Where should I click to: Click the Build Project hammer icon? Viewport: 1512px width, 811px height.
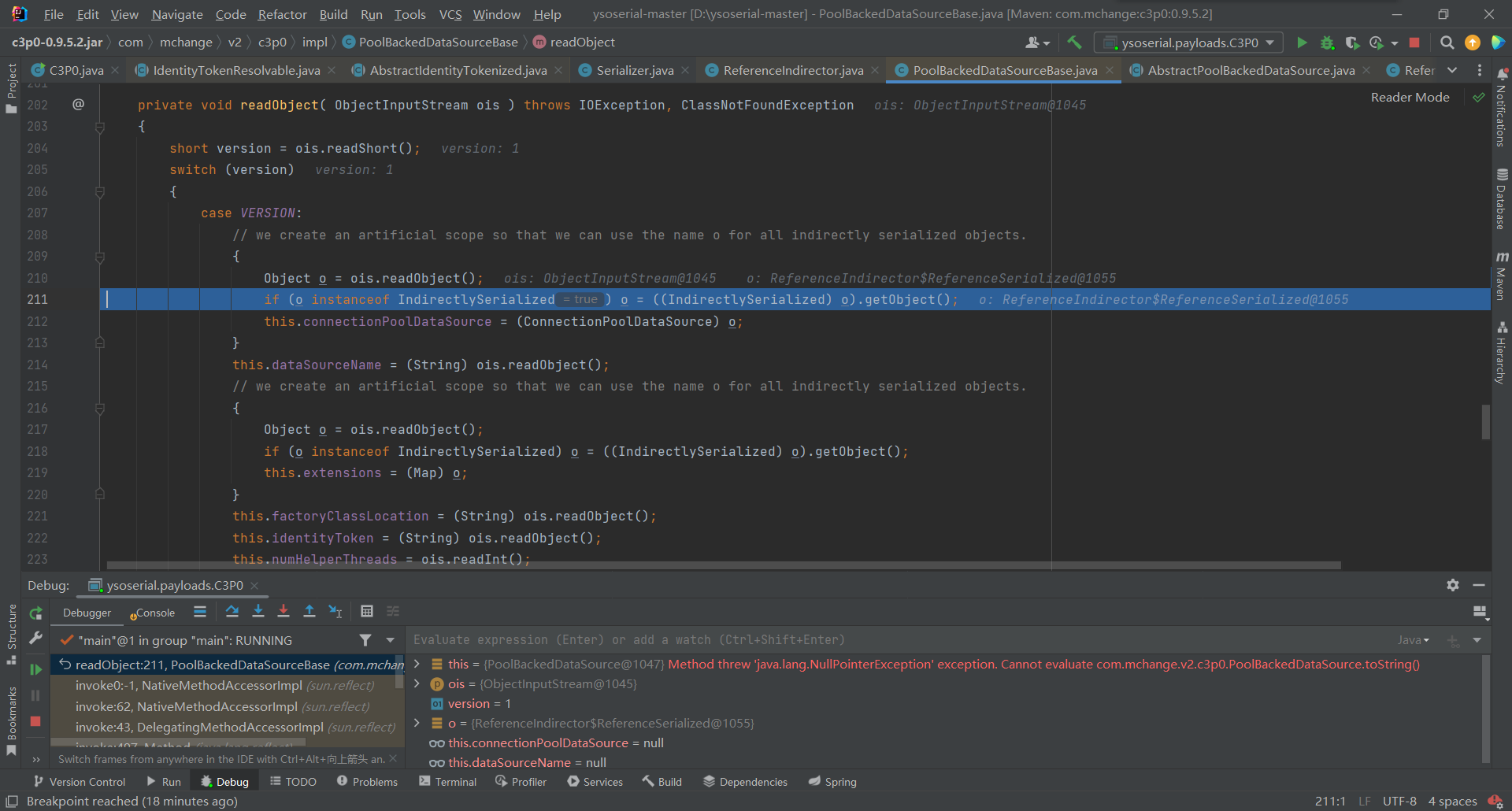1074,43
